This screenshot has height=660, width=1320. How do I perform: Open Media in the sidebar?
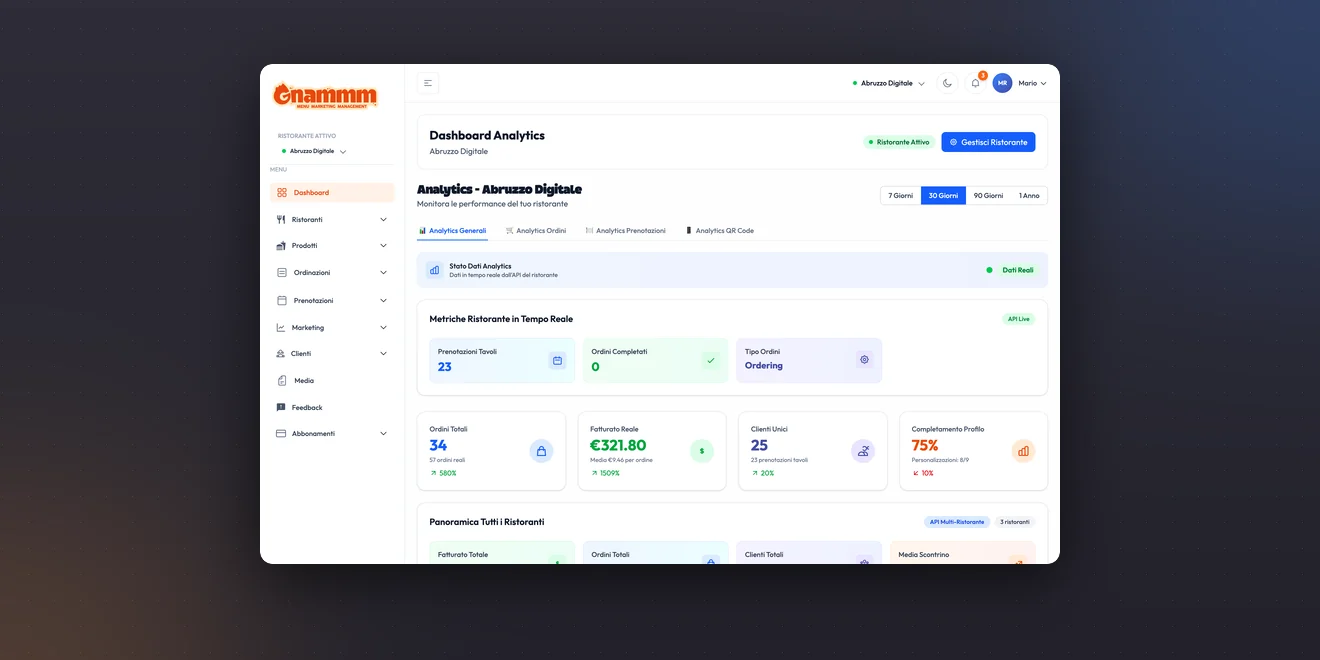pos(332,380)
